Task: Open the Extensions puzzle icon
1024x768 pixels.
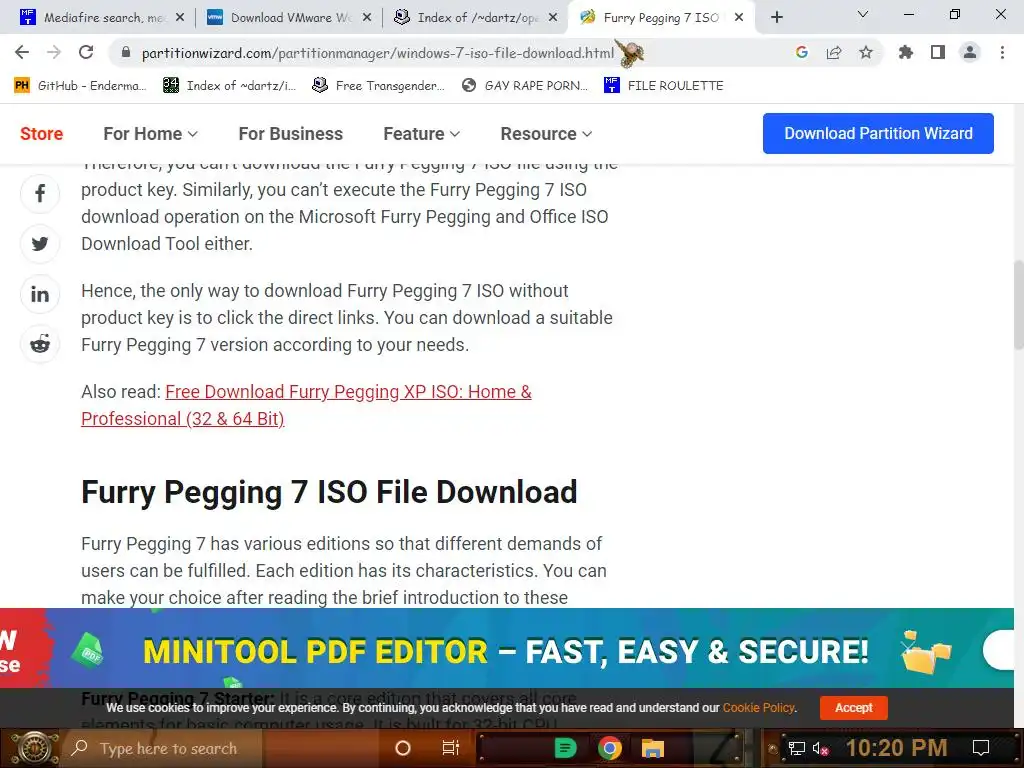Action: click(x=906, y=52)
